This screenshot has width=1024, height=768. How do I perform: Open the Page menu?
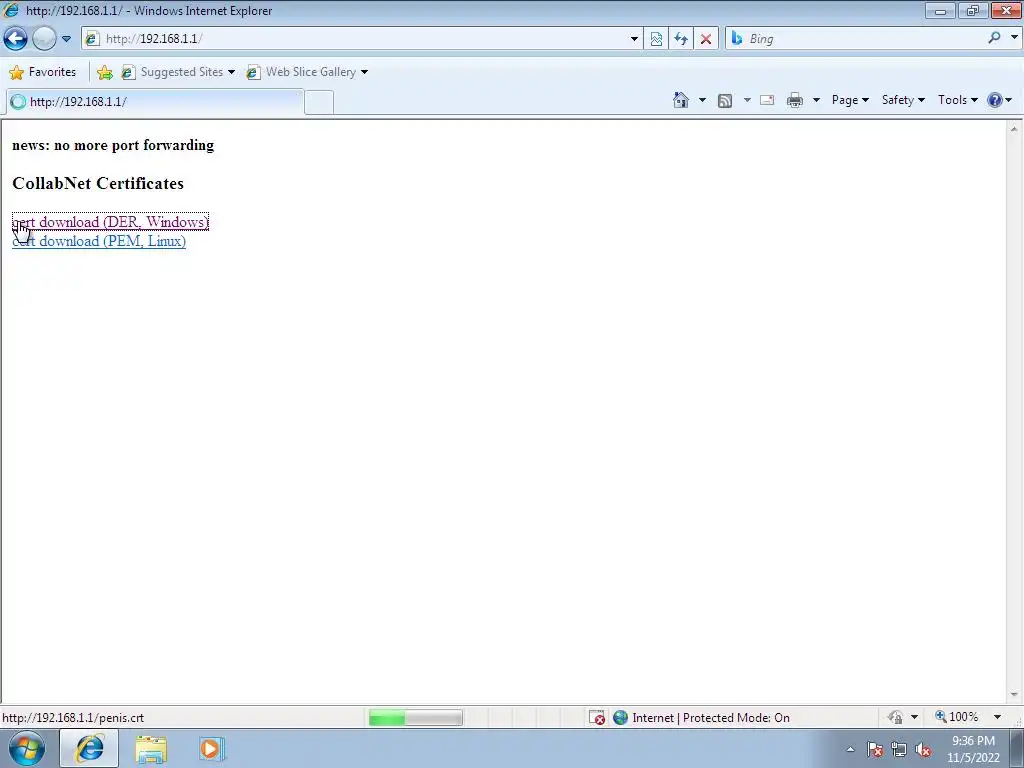tap(850, 100)
